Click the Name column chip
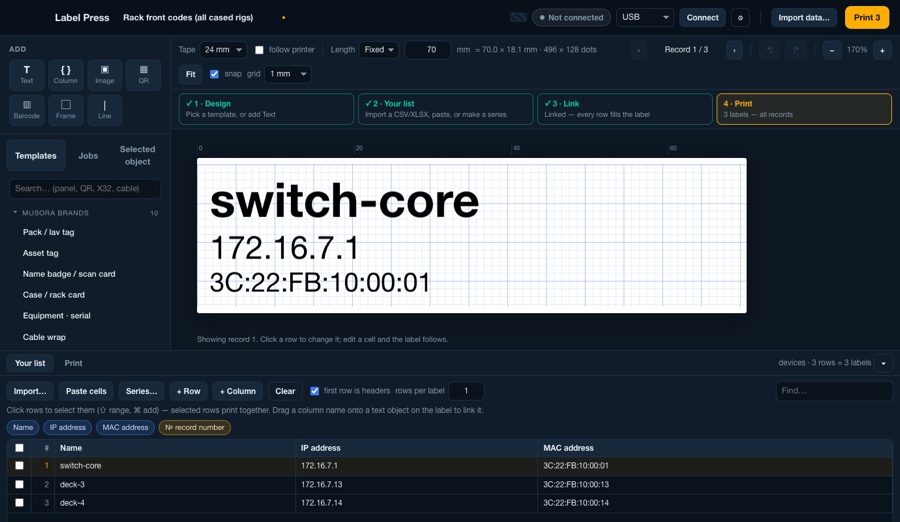The height and width of the screenshot is (522, 900). click(23, 428)
